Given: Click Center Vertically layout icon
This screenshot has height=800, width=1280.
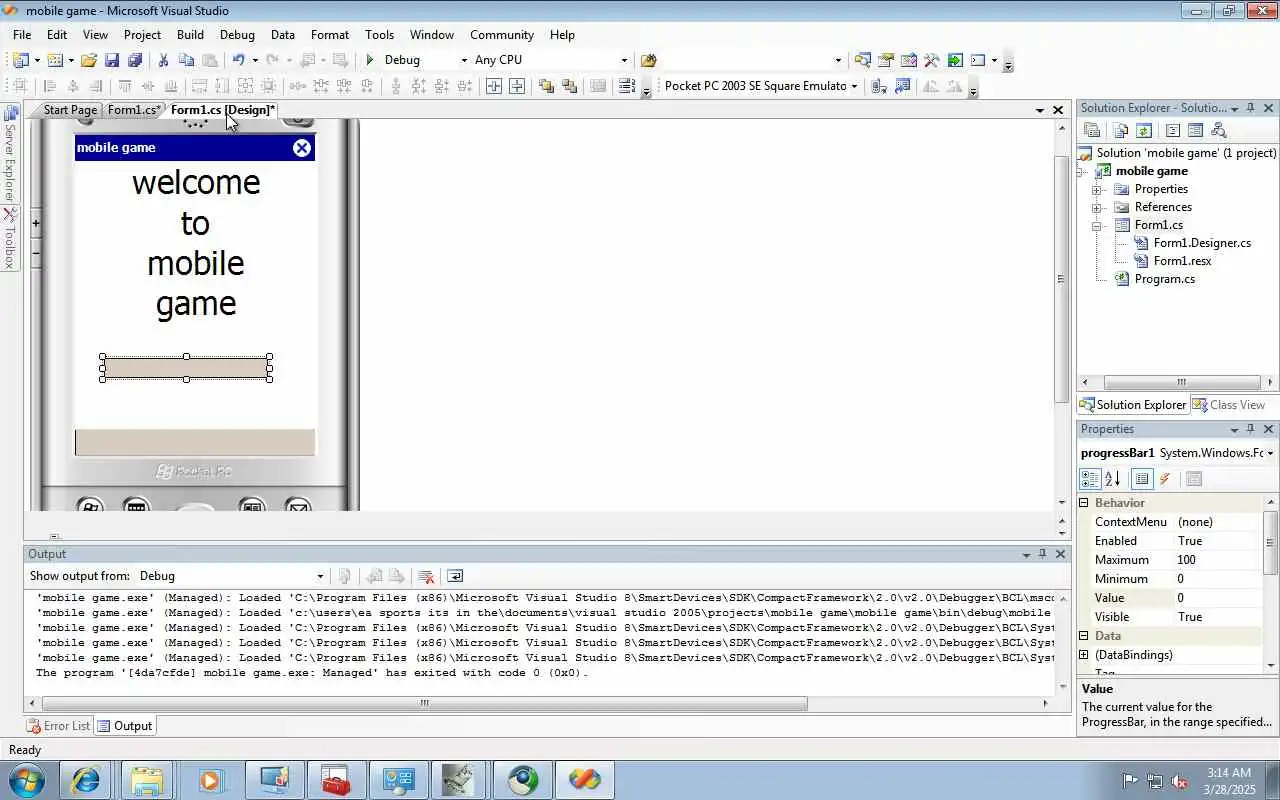Looking at the screenshot, I should (517, 86).
